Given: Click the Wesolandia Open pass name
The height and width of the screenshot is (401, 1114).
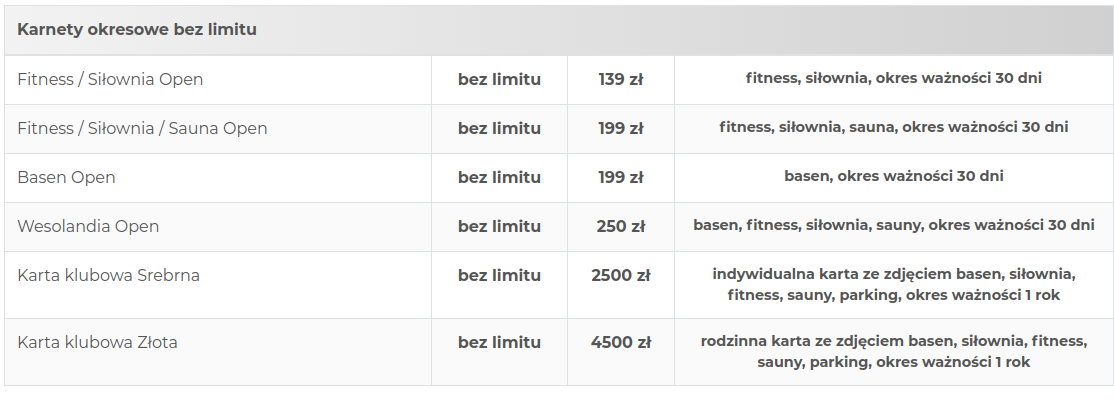Looking at the screenshot, I should coord(88,227).
